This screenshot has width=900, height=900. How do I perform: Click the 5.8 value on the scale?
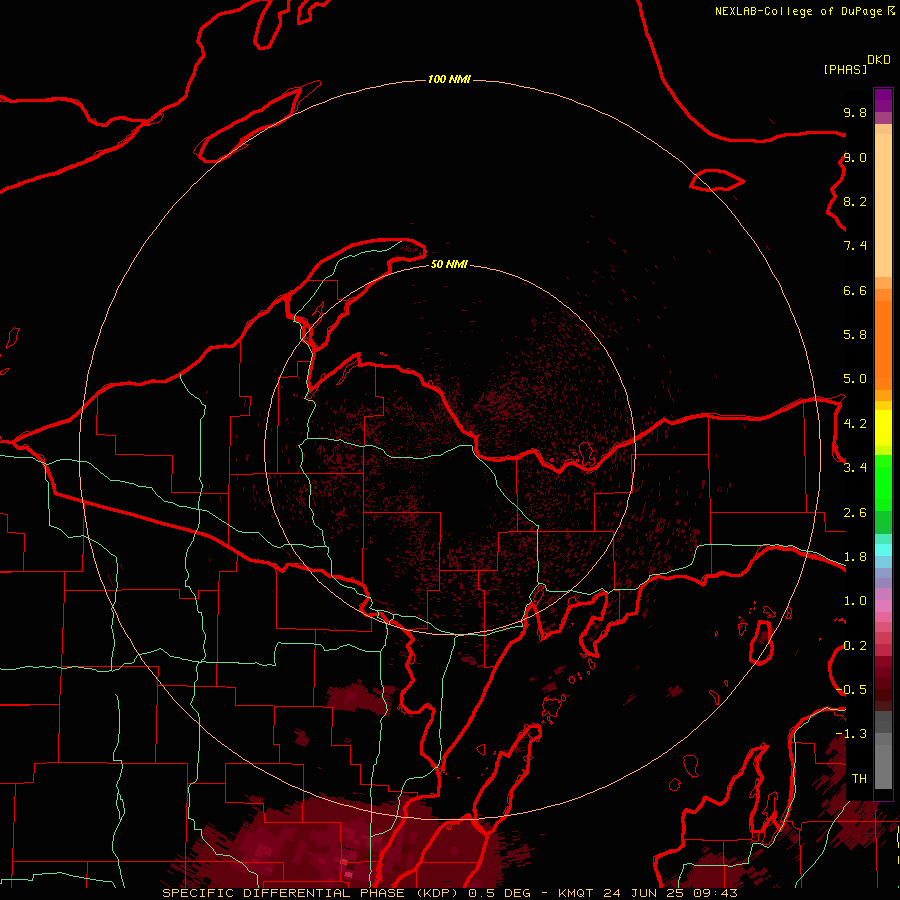[855, 335]
